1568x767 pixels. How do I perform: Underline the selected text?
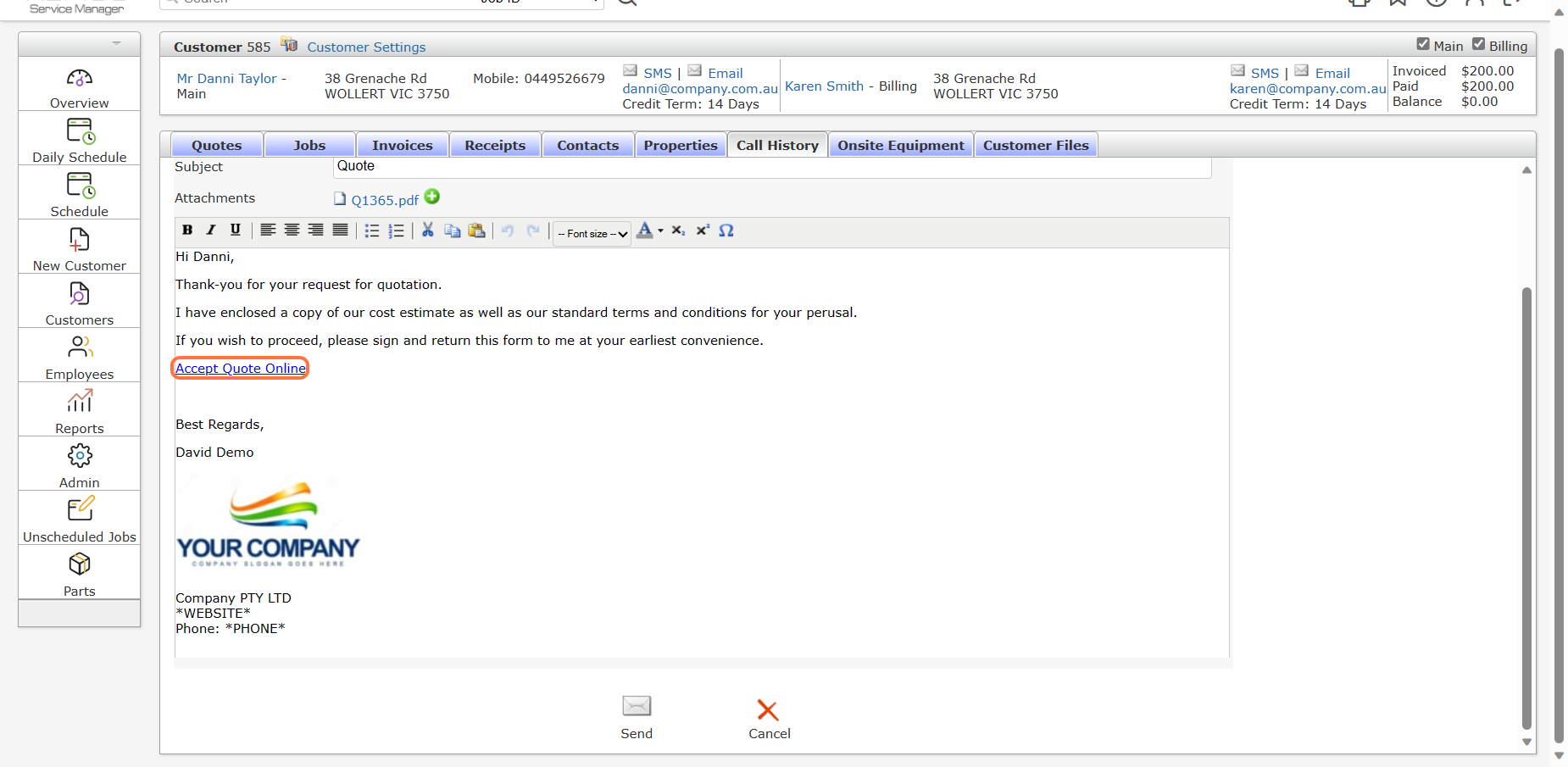(x=236, y=230)
